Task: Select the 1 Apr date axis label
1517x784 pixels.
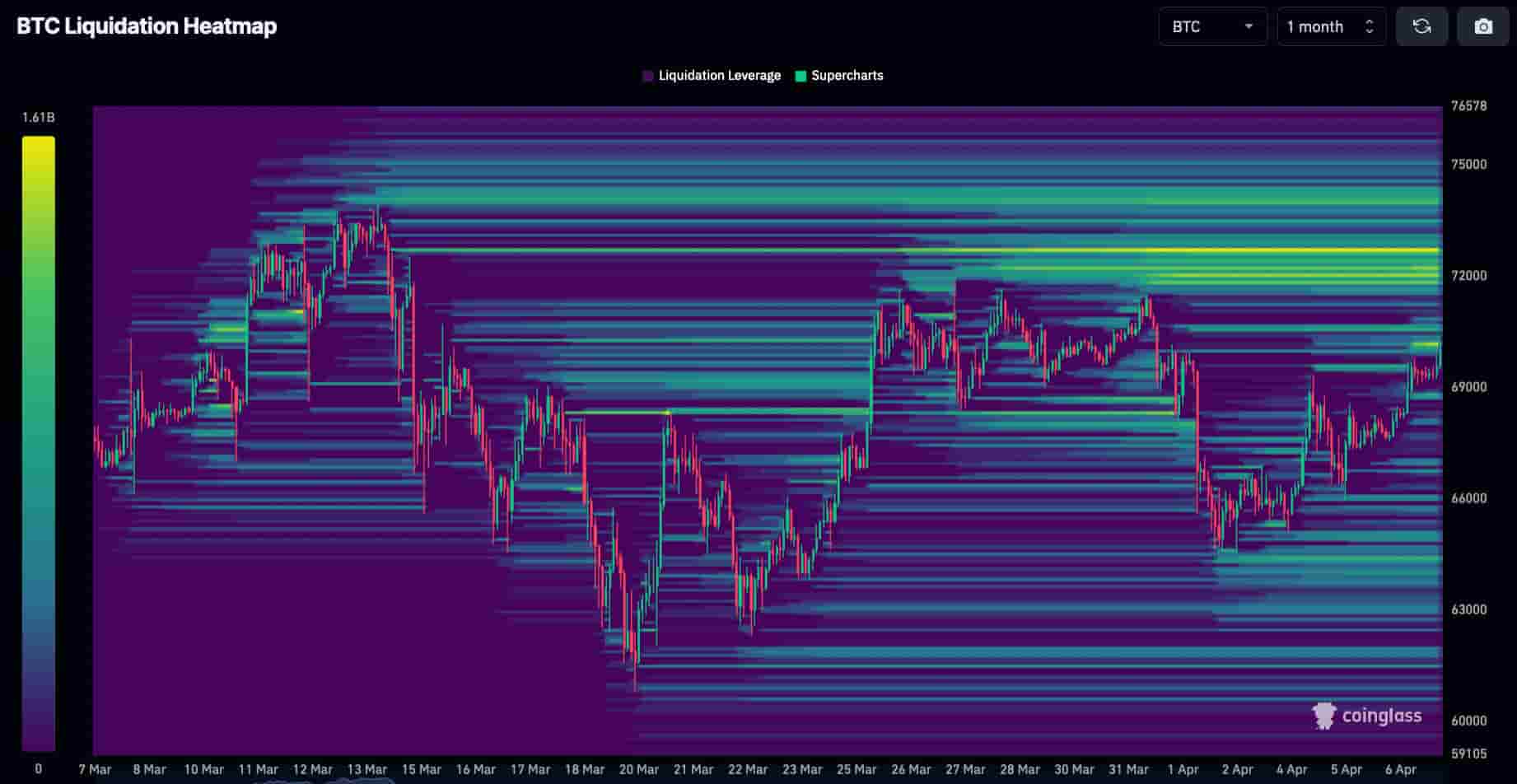Action: click(1183, 769)
